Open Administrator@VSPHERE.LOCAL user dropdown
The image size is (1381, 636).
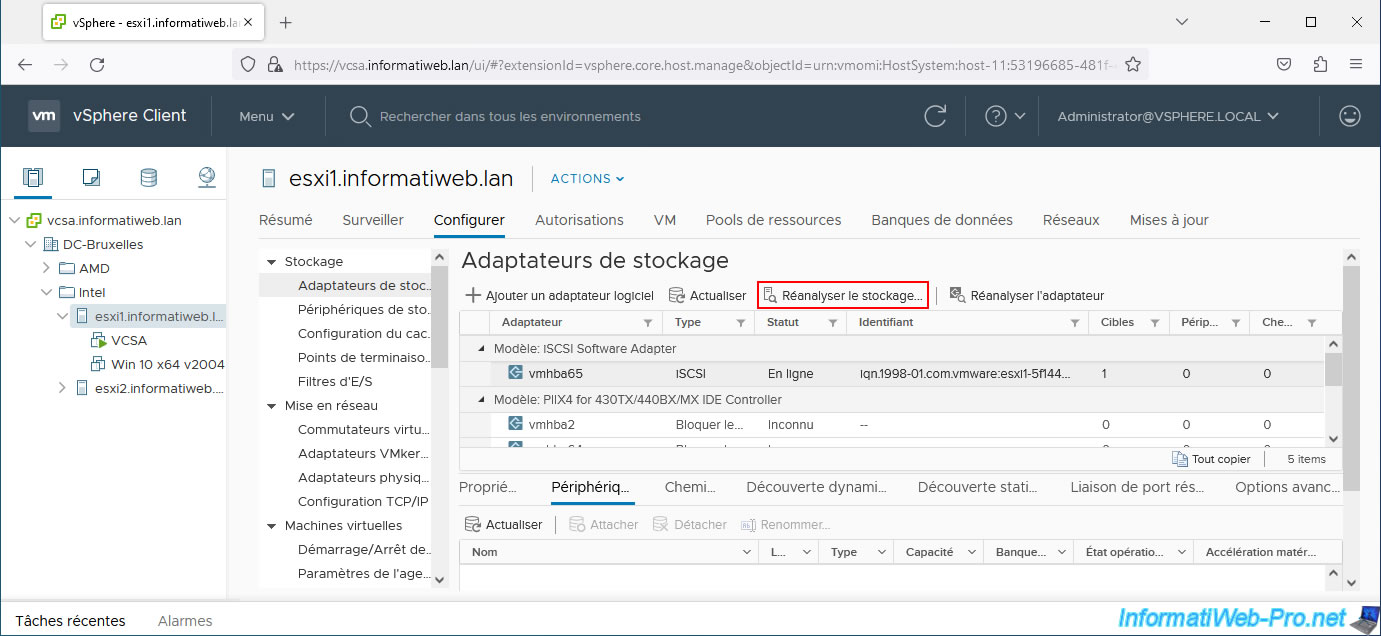(x=1168, y=116)
